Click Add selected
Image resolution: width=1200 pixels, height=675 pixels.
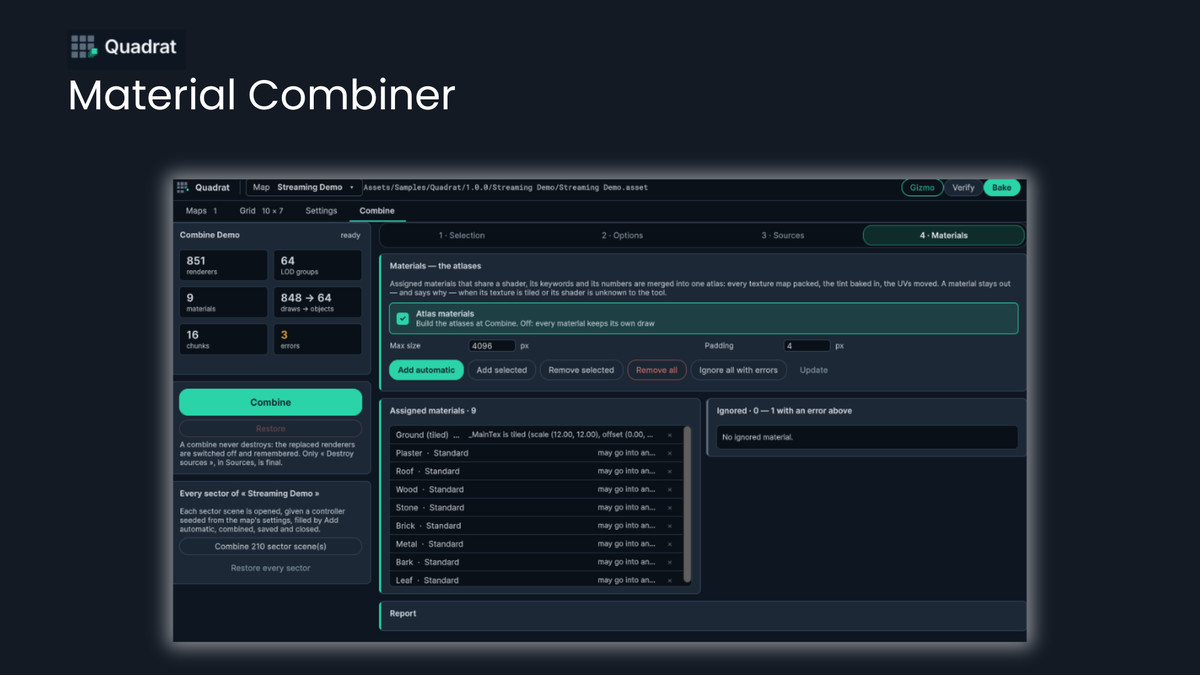(502, 370)
